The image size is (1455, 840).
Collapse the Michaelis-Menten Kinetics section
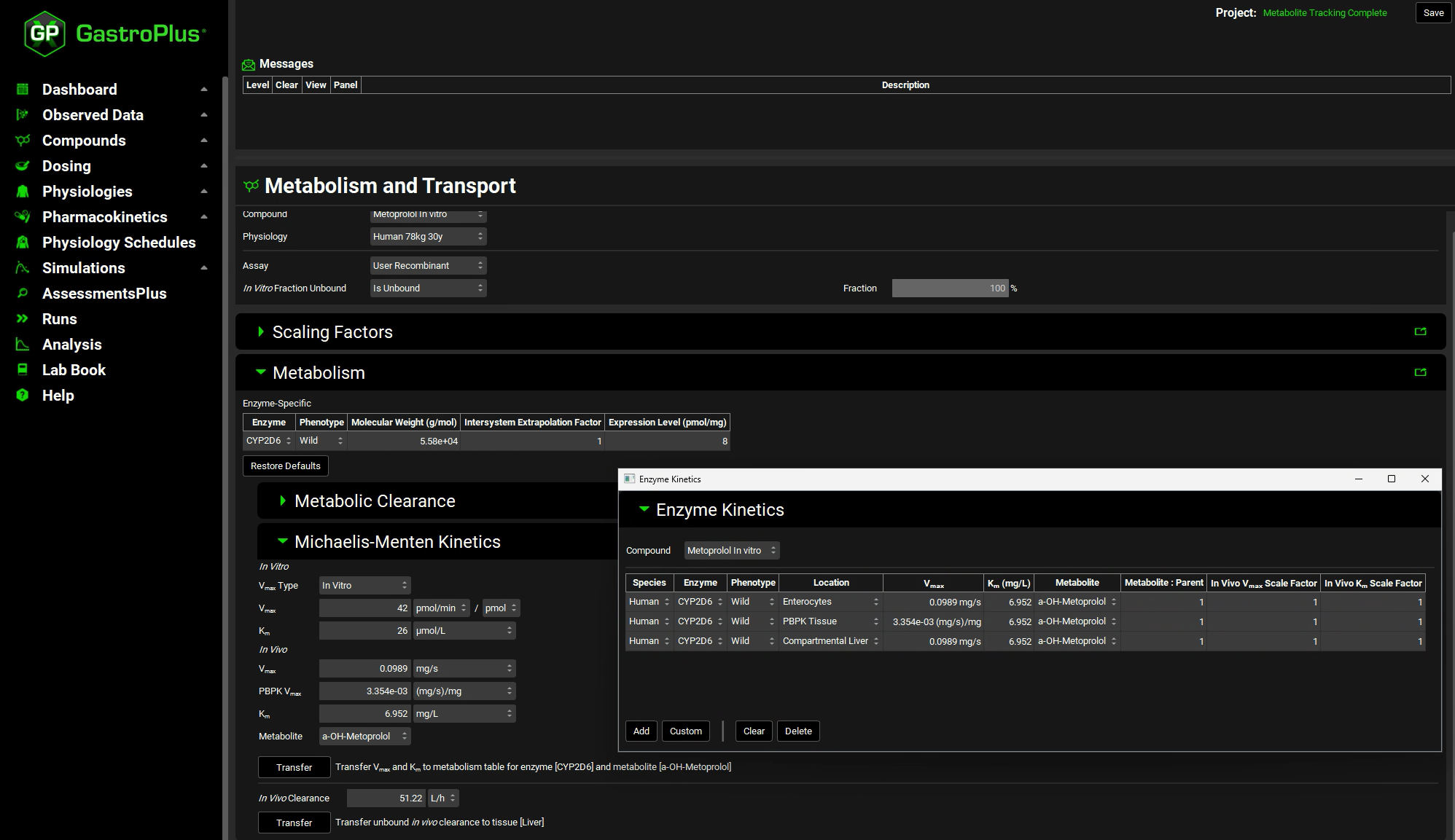282,541
